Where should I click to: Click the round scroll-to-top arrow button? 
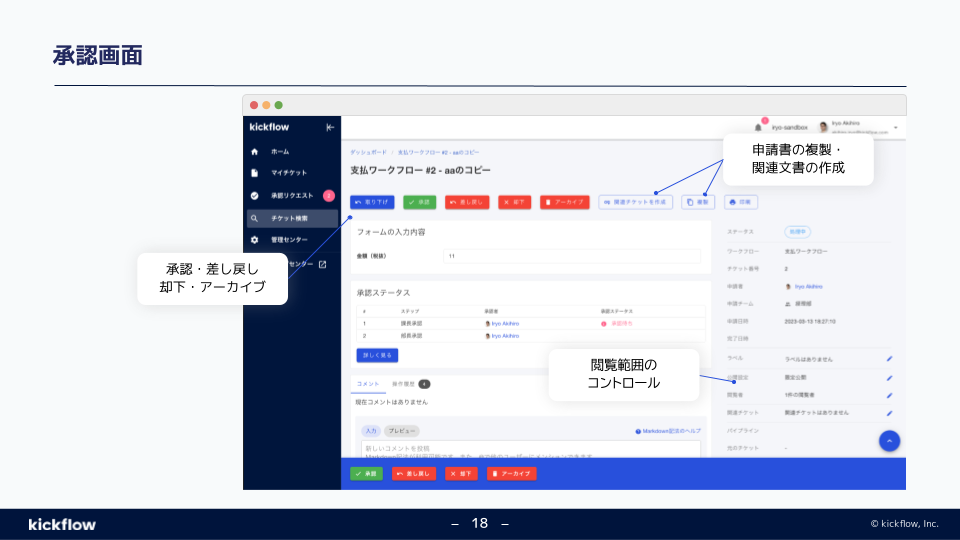pos(890,441)
